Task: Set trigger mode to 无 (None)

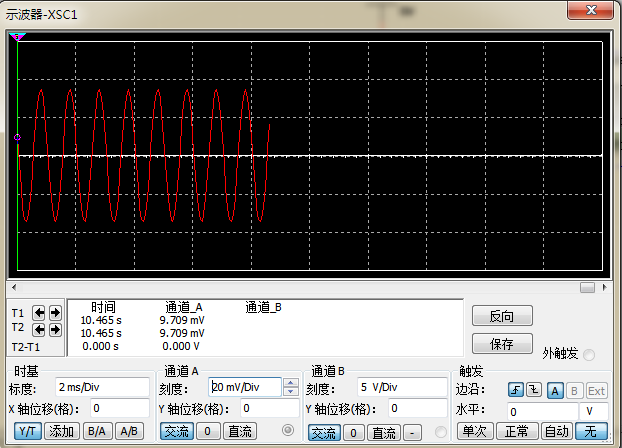Action: click(x=591, y=431)
